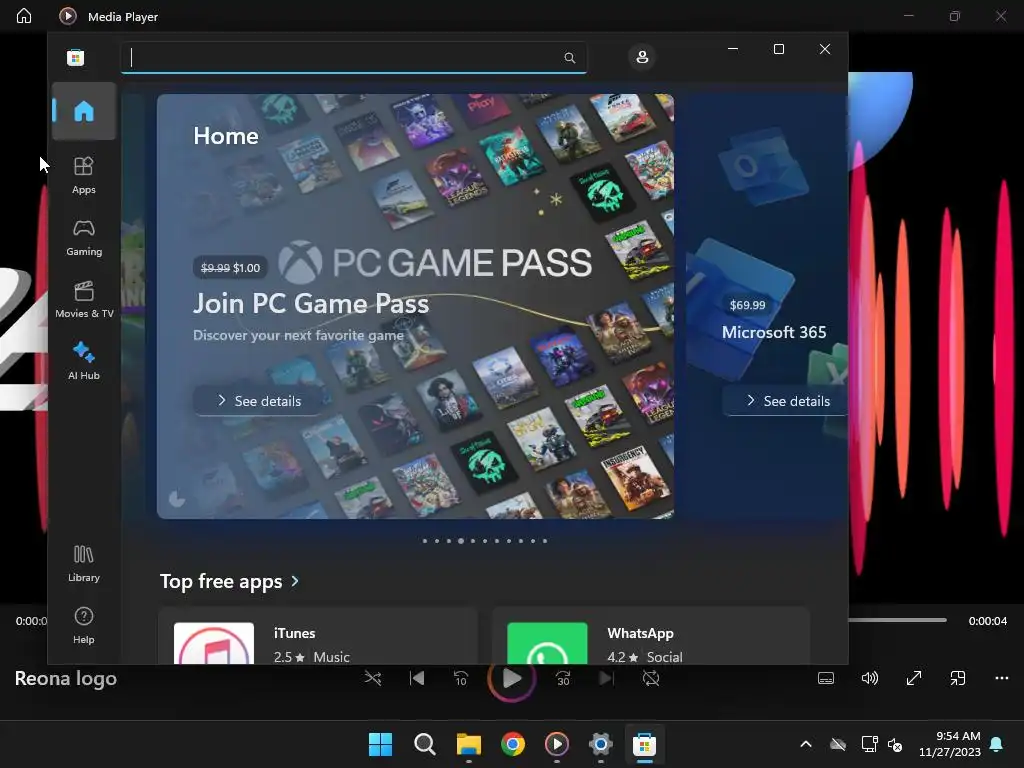Open captions/subtitles menu in Media Player
1024x768 pixels.
[825, 679]
